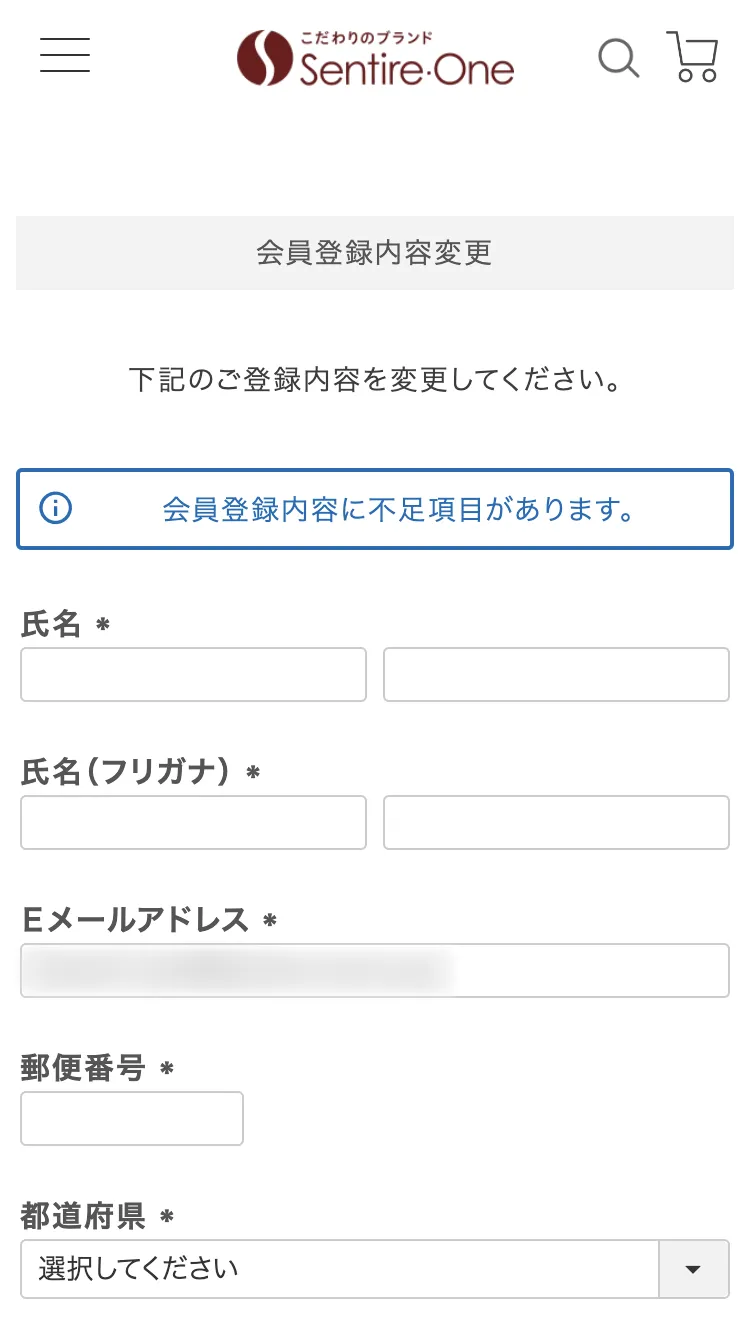750x1334 pixels.
Task: Click the 郵便番号 input field
Action: coord(132,1119)
